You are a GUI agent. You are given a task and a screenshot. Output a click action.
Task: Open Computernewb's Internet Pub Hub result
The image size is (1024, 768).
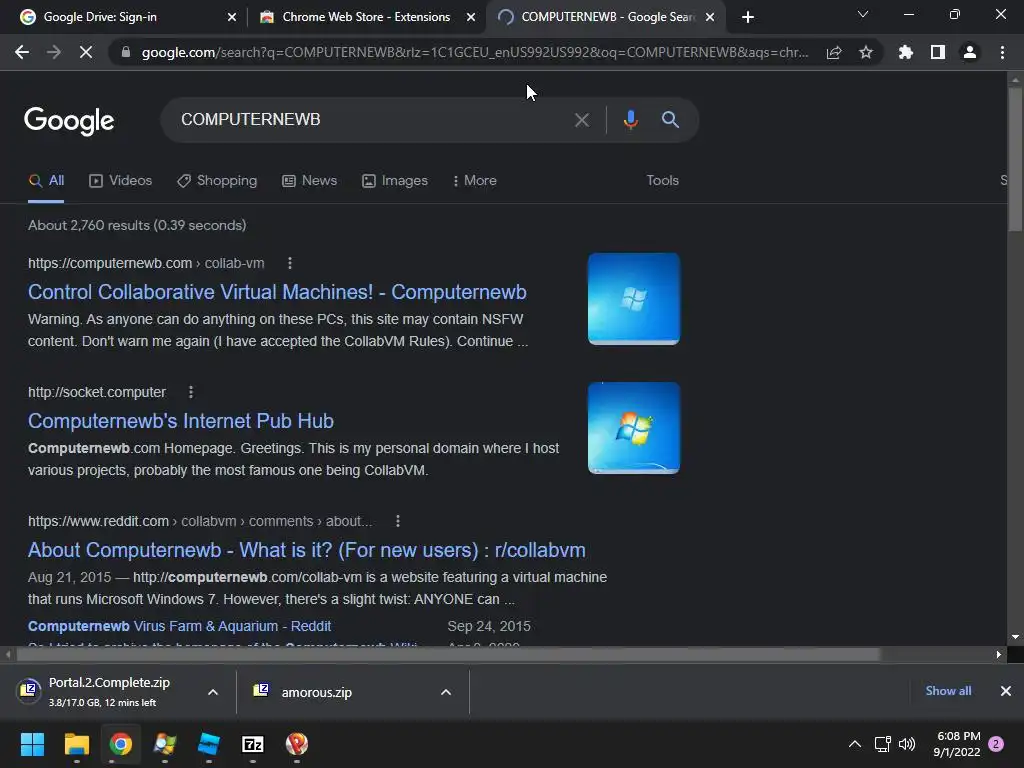tap(181, 421)
